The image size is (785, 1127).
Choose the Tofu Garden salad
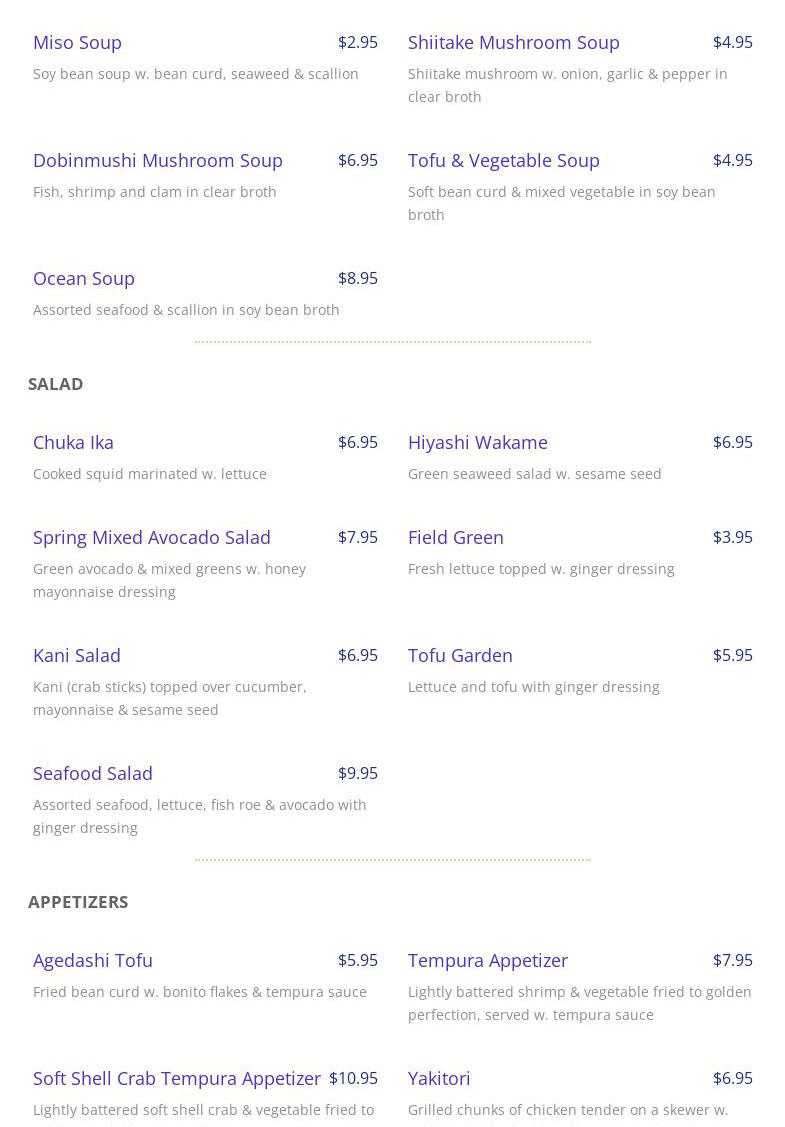pos(460,655)
